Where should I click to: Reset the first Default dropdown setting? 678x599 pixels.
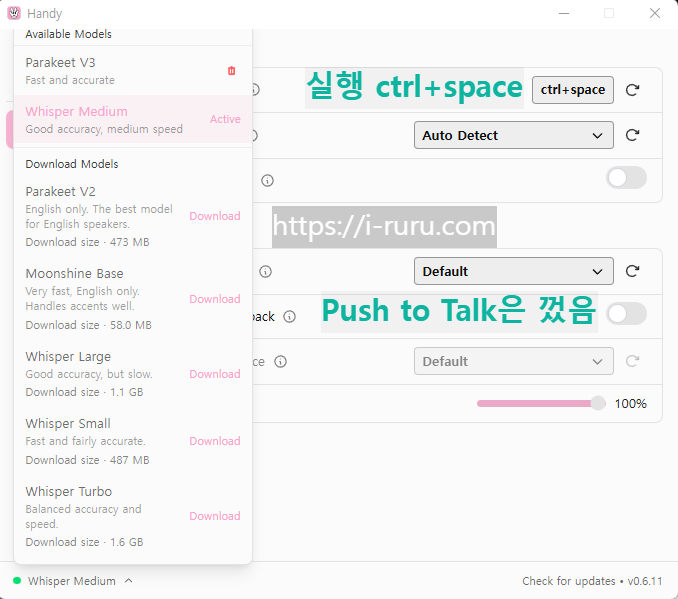(632, 271)
